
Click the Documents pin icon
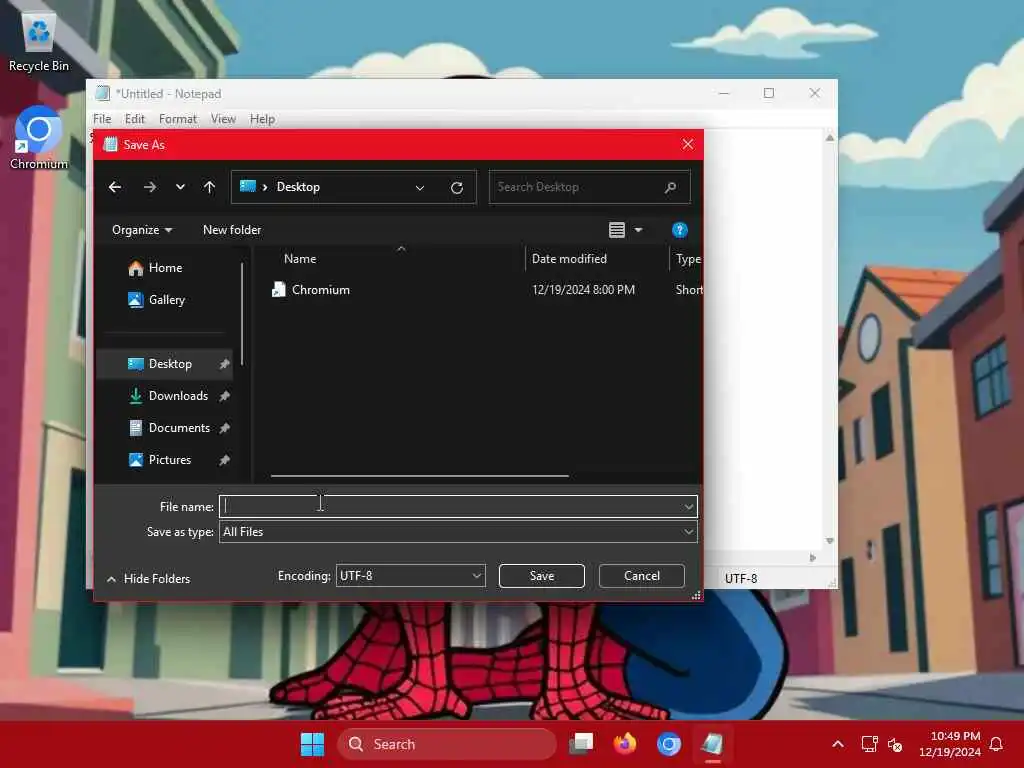[224, 428]
